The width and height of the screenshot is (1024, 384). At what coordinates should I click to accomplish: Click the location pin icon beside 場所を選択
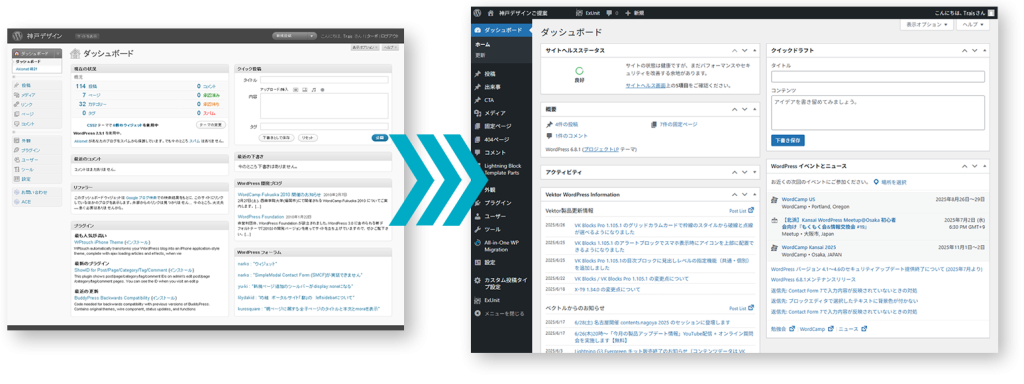click(876, 182)
